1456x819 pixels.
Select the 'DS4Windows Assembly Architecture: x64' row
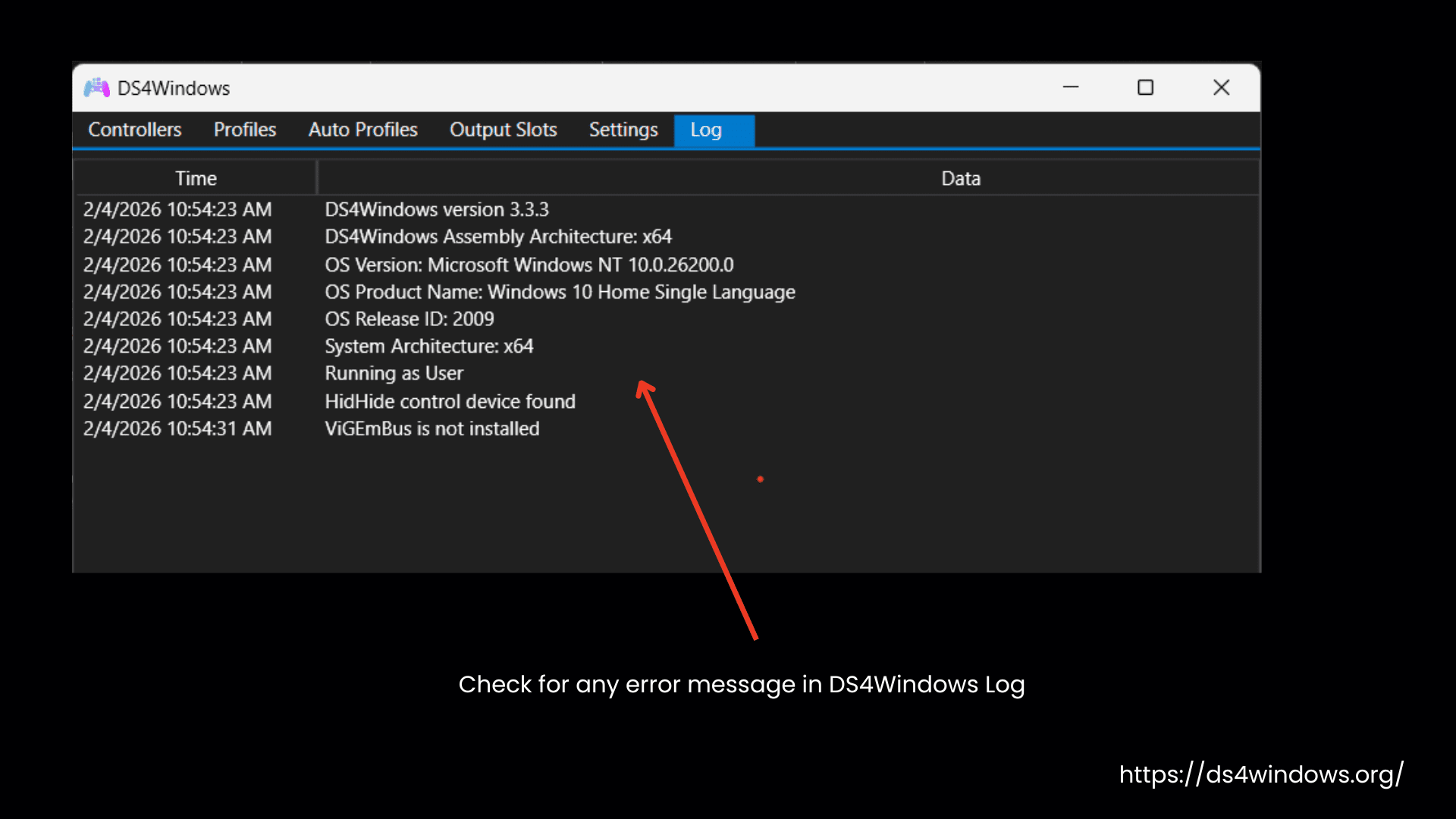[667, 237]
